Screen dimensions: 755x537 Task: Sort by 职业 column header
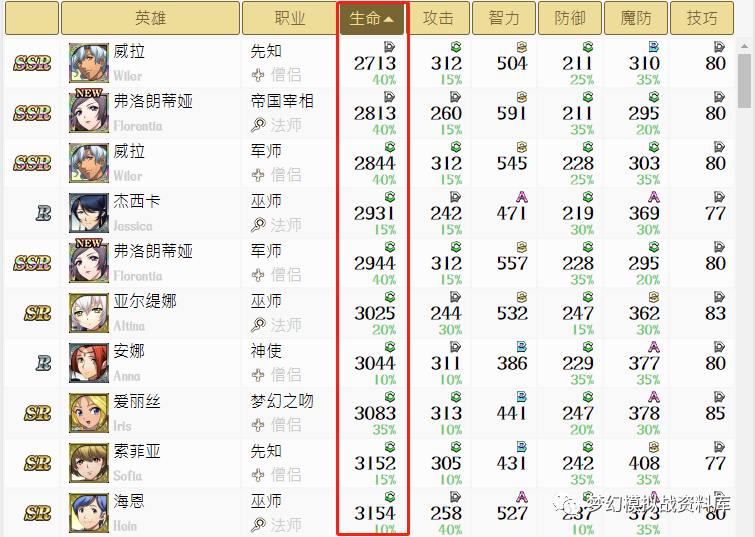289,18
